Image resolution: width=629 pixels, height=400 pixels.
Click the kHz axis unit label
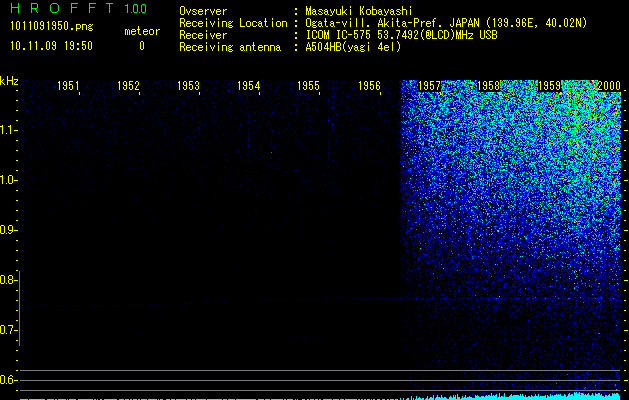(x=9, y=81)
